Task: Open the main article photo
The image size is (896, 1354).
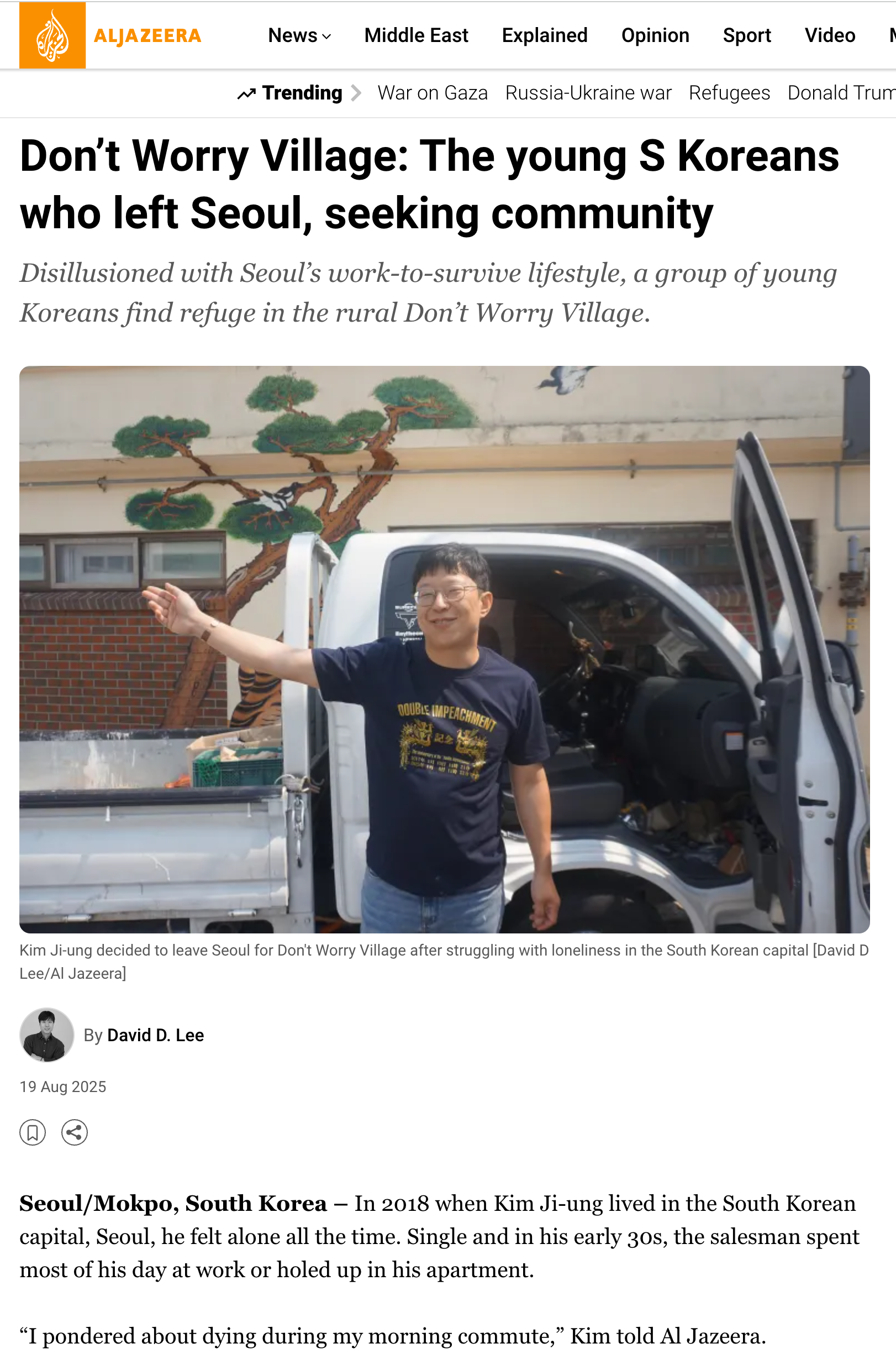Action: coord(445,649)
